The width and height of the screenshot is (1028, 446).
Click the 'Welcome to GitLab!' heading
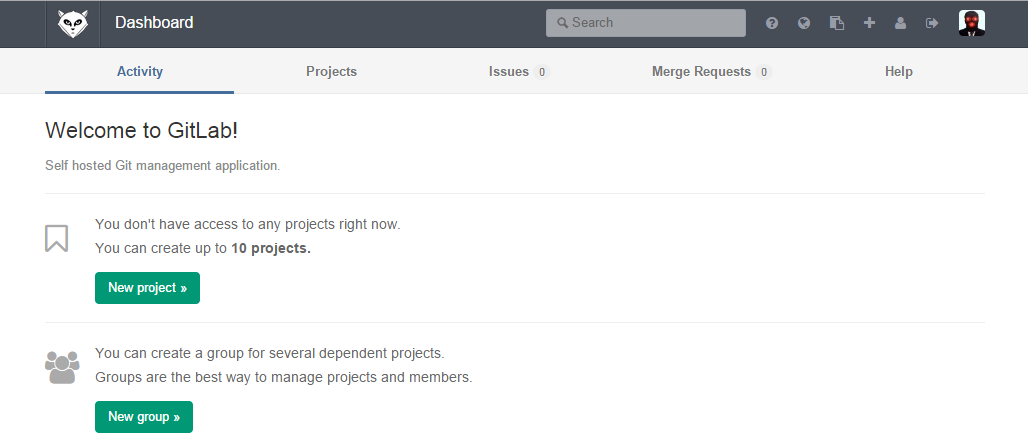142,131
